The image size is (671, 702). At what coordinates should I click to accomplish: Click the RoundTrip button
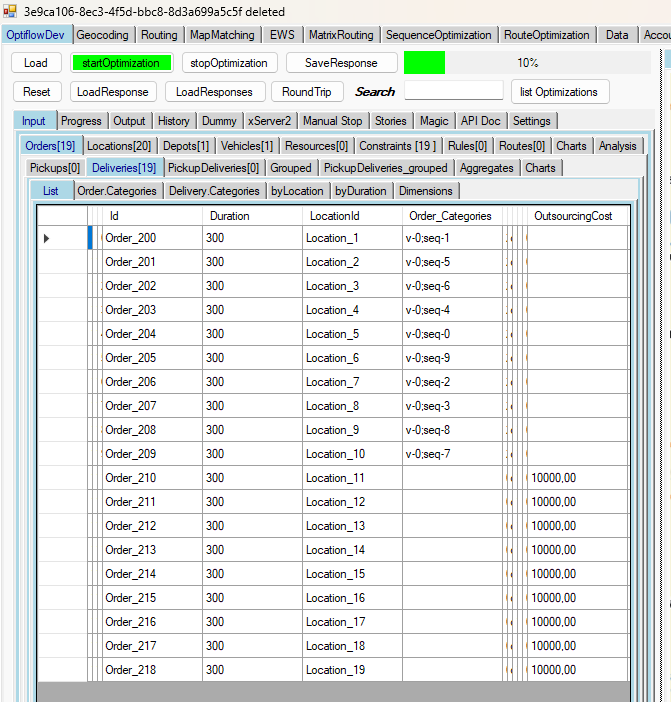pyautogui.click(x=309, y=92)
